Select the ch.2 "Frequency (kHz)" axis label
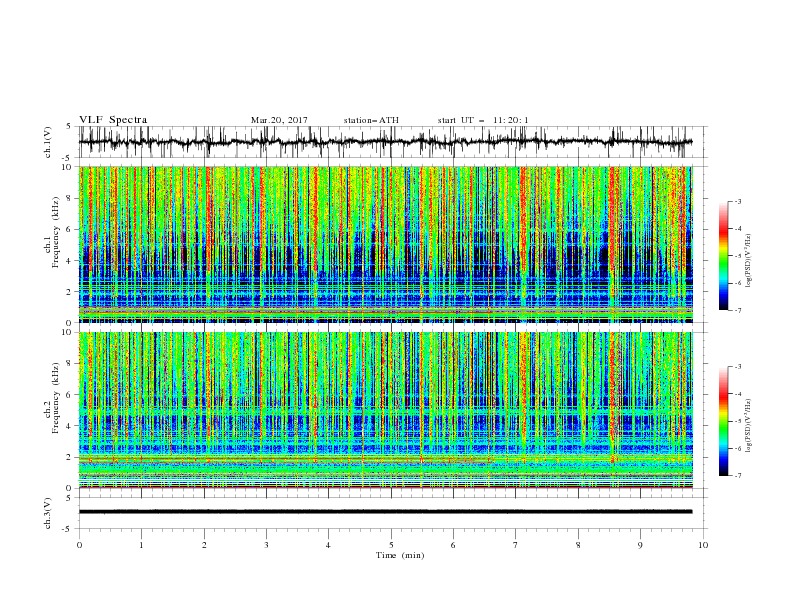This screenshot has width=792, height=612. click(56, 398)
